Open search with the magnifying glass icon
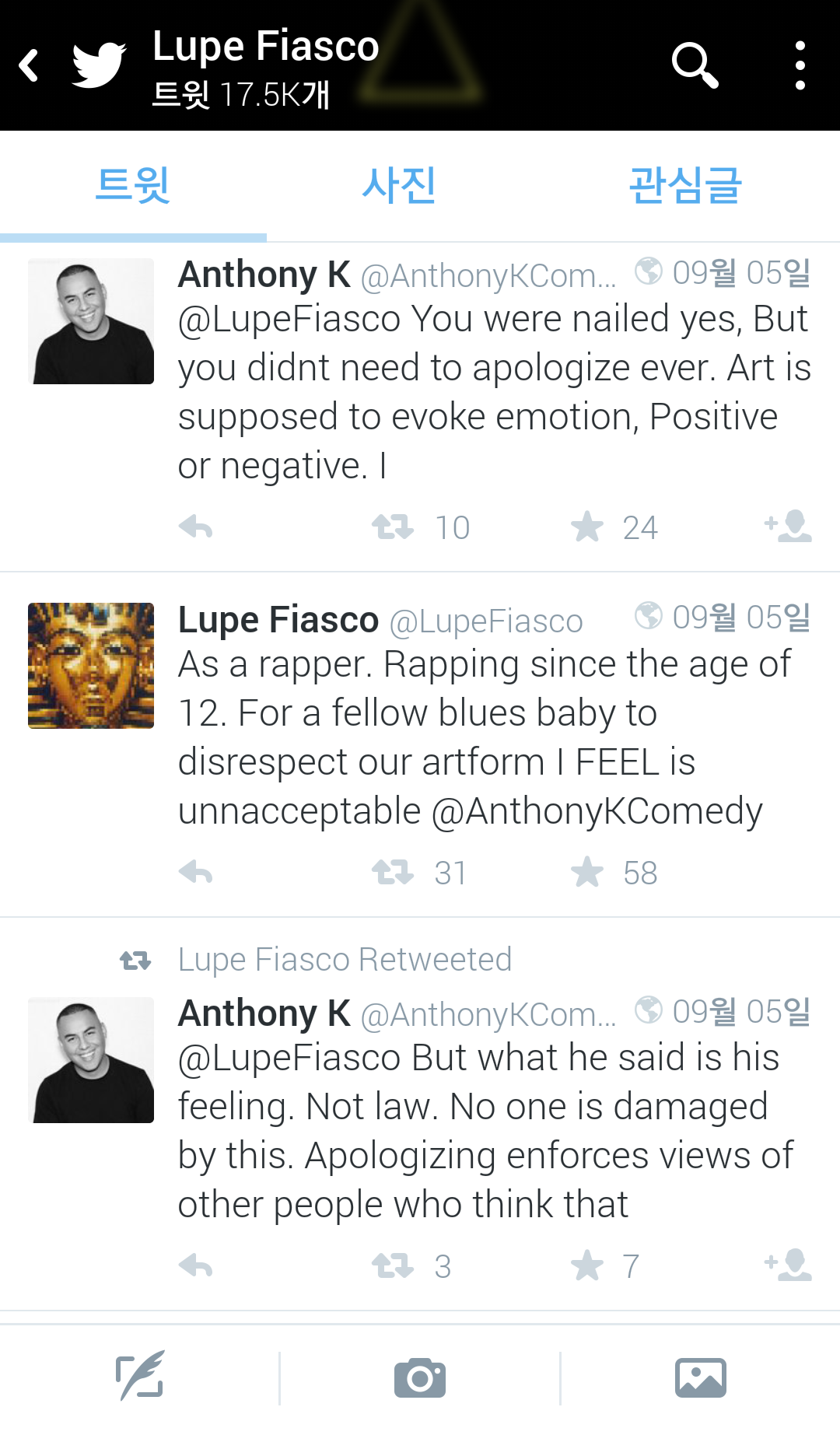The width and height of the screenshot is (840, 1435). click(x=694, y=65)
